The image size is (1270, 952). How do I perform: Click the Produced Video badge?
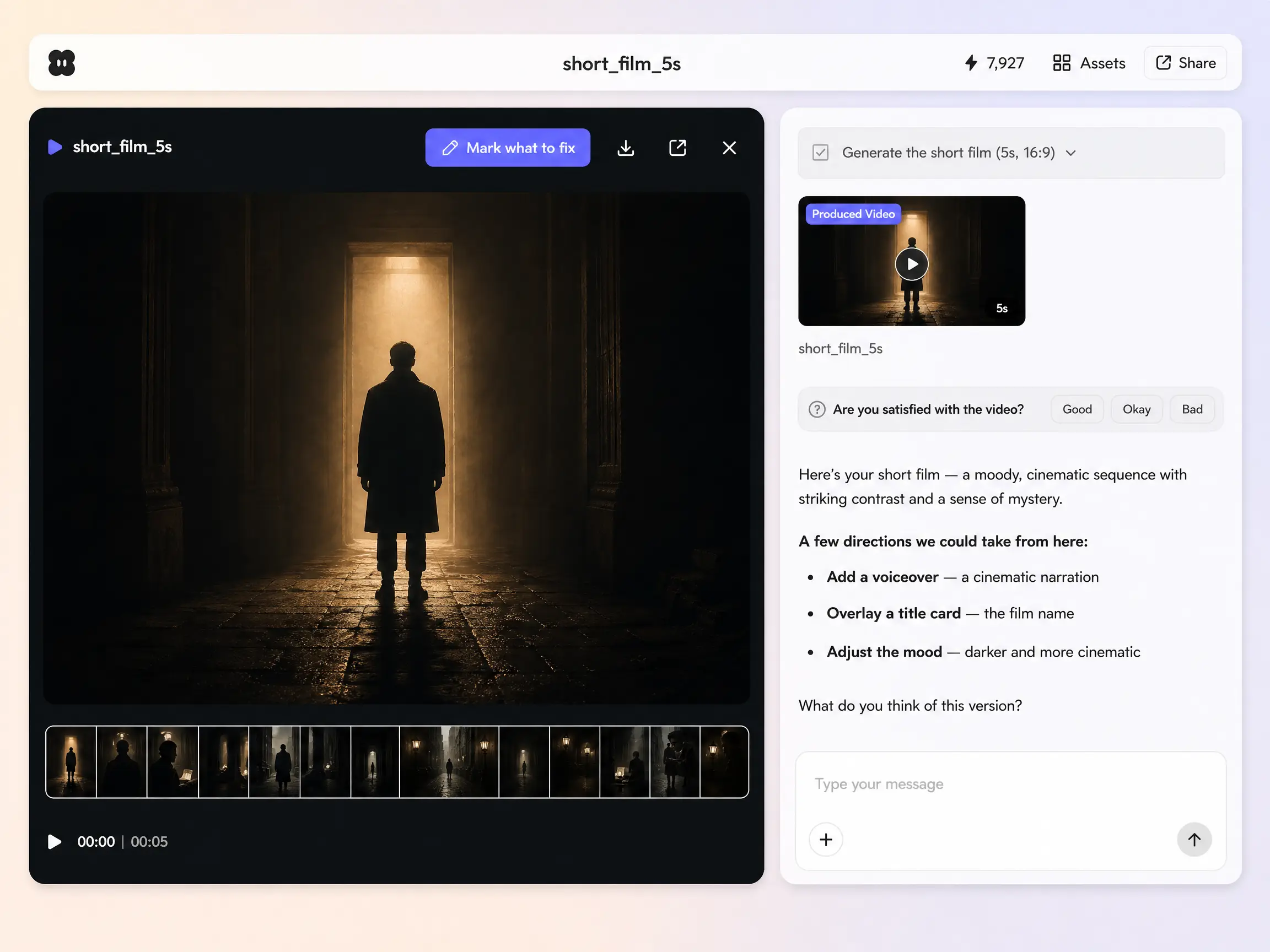coord(853,213)
